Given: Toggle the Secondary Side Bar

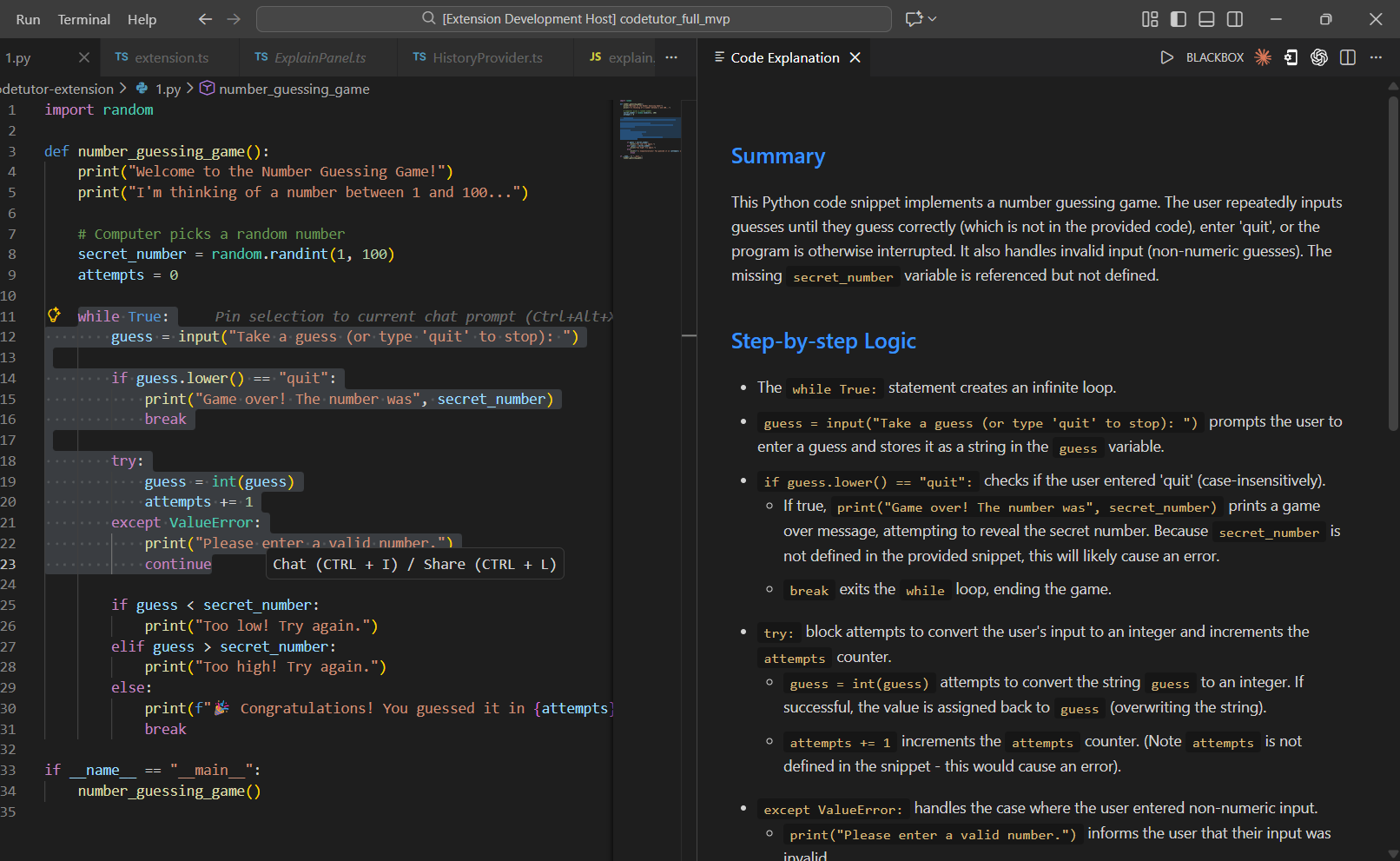Looking at the screenshot, I should (x=1234, y=18).
